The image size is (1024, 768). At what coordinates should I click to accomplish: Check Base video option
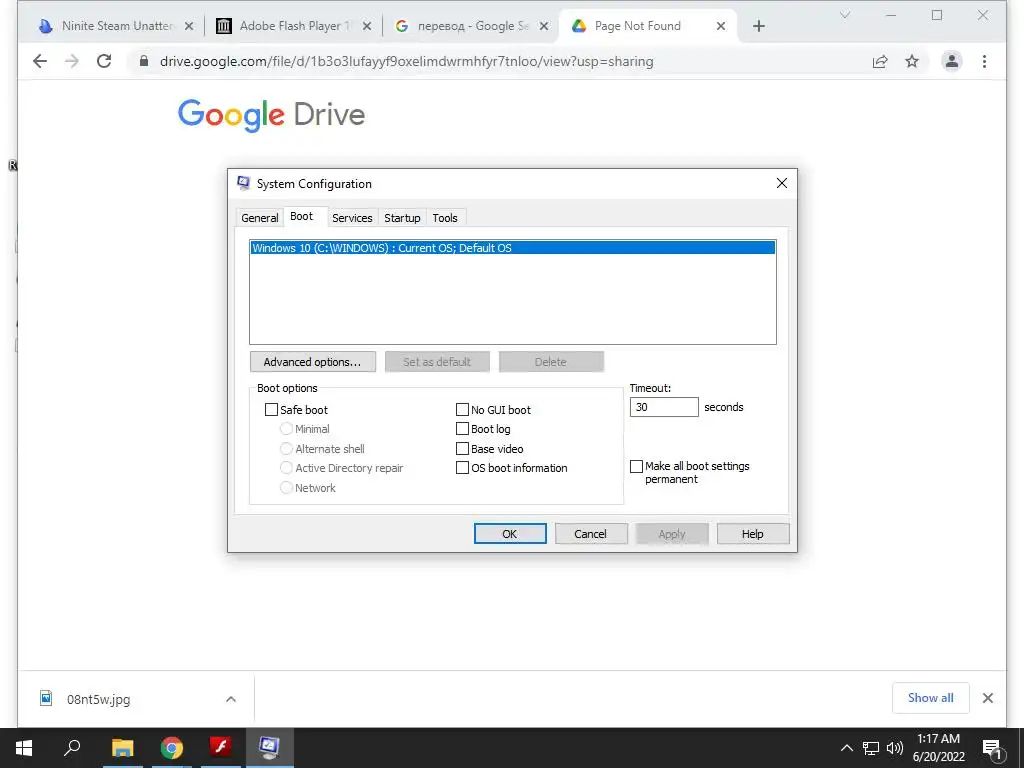(x=462, y=449)
